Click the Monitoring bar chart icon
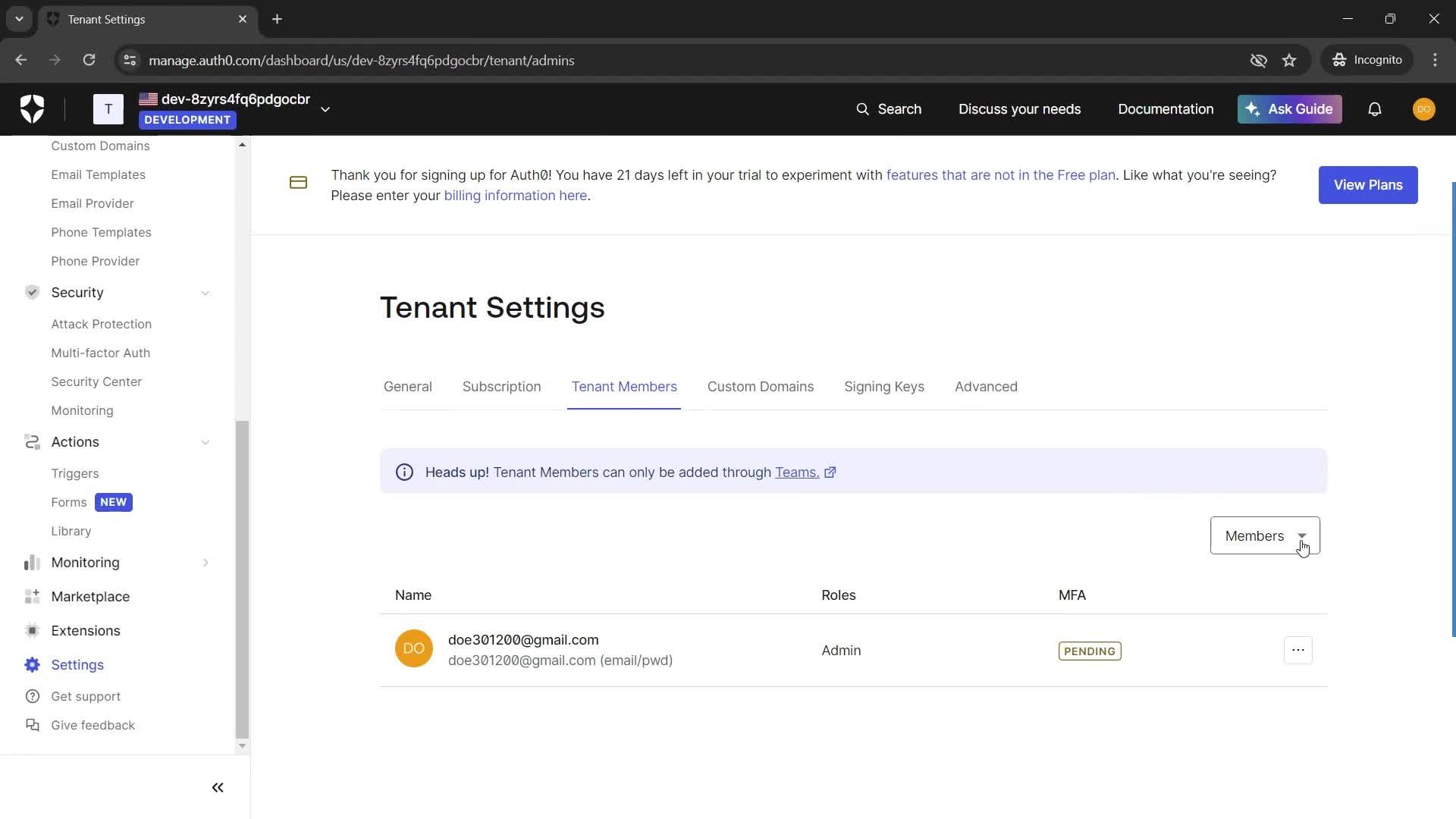 click(x=32, y=563)
